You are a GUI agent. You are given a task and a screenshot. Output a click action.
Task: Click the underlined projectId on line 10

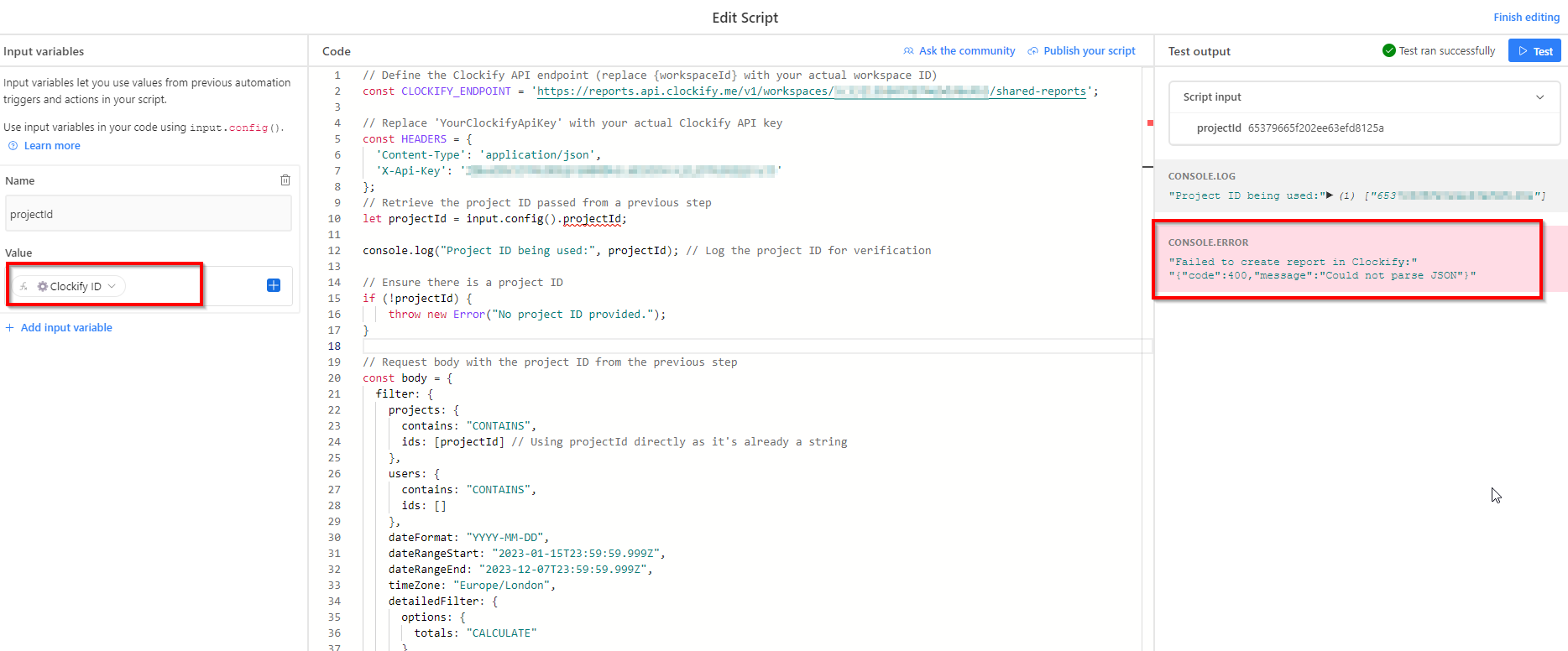[592, 219]
